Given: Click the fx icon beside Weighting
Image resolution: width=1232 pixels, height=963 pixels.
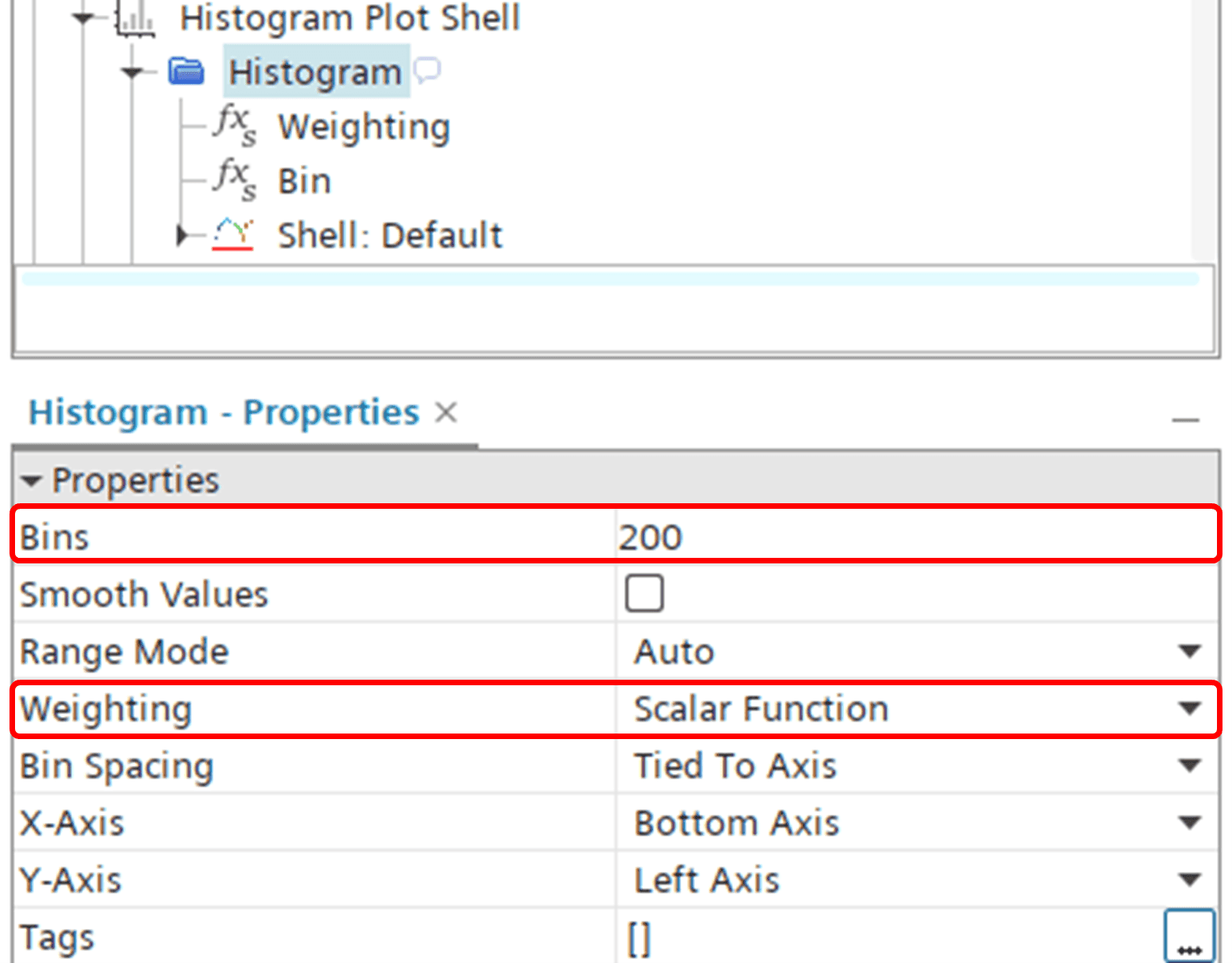Looking at the screenshot, I should coord(234,125).
